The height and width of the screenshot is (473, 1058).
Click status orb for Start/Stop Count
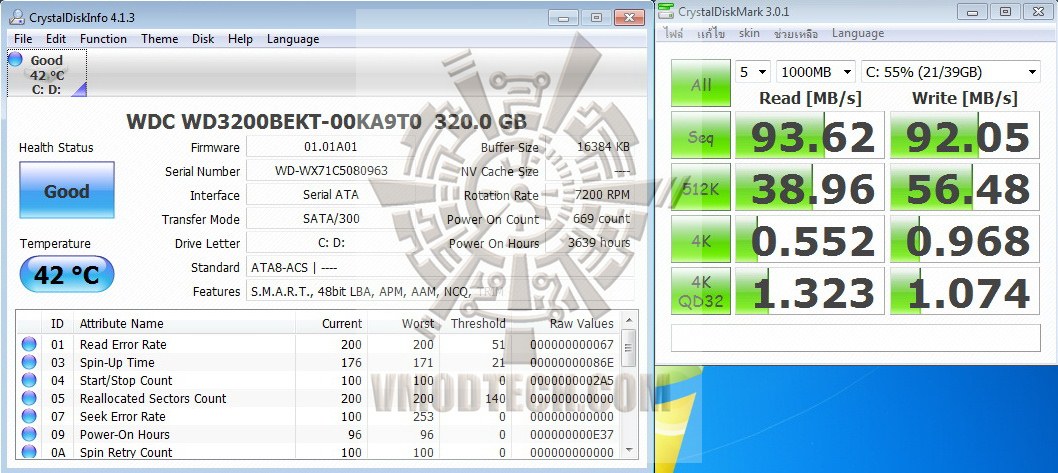(x=29, y=381)
